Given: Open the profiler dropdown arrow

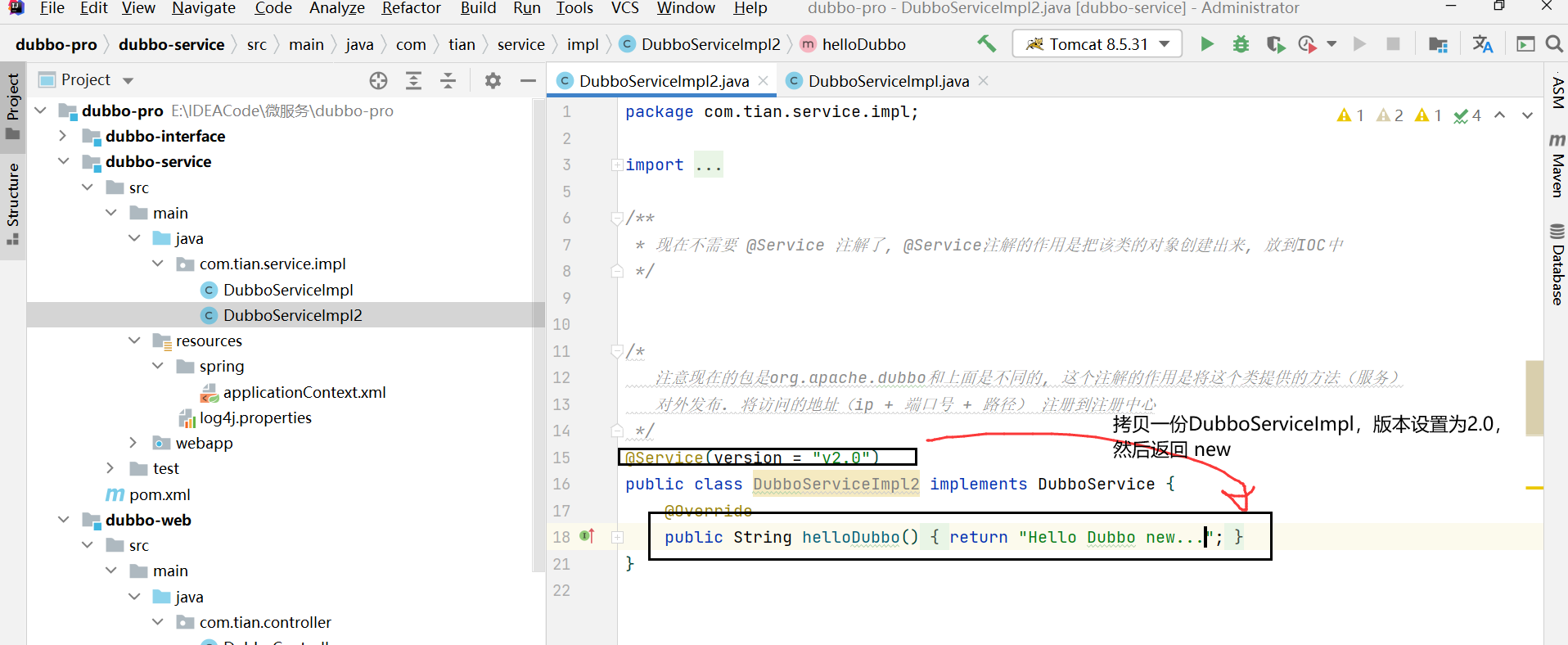Looking at the screenshot, I should [x=1331, y=43].
